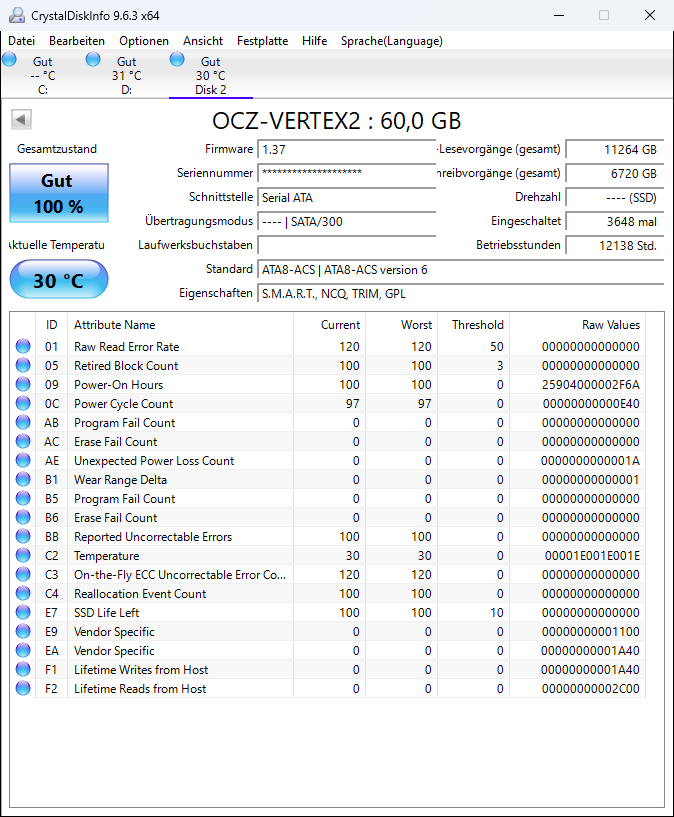This screenshot has width=674, height=817.
Task: Click the Worst column header
Action: (x=402, y=325)
